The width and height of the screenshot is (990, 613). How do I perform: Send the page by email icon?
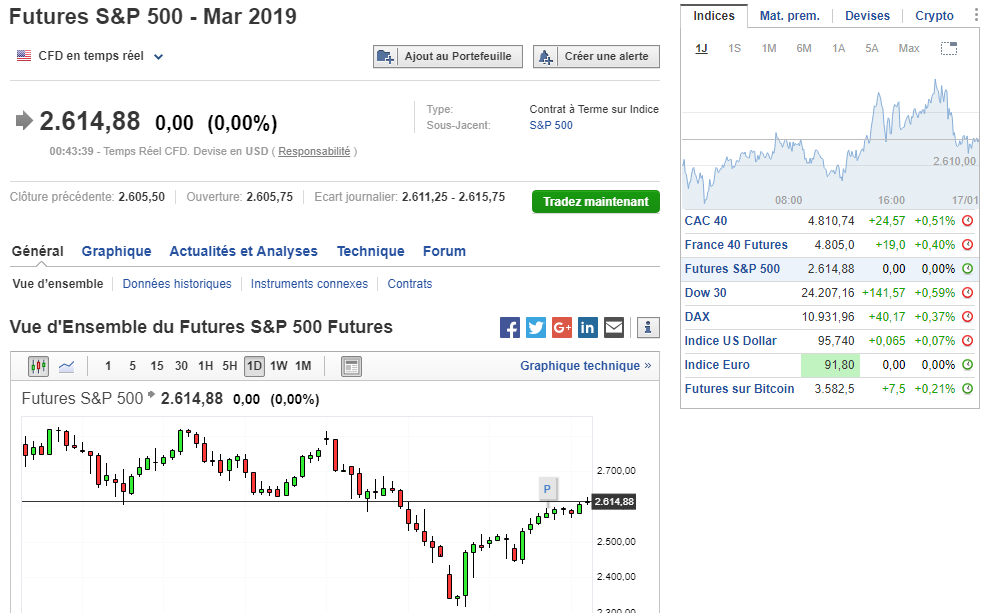[614, 327]
